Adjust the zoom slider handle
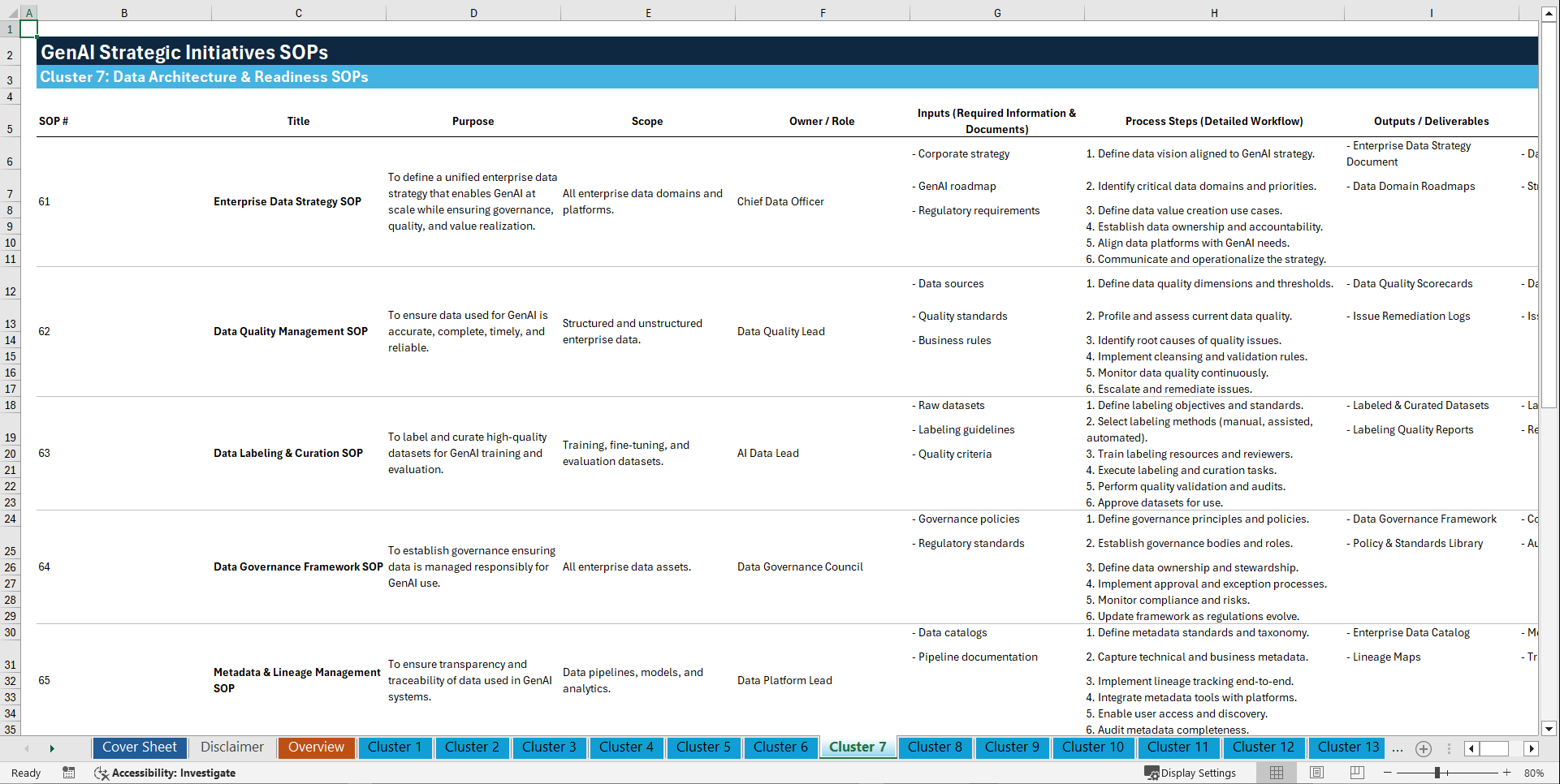1560x784 pixels. (1436, 773)
